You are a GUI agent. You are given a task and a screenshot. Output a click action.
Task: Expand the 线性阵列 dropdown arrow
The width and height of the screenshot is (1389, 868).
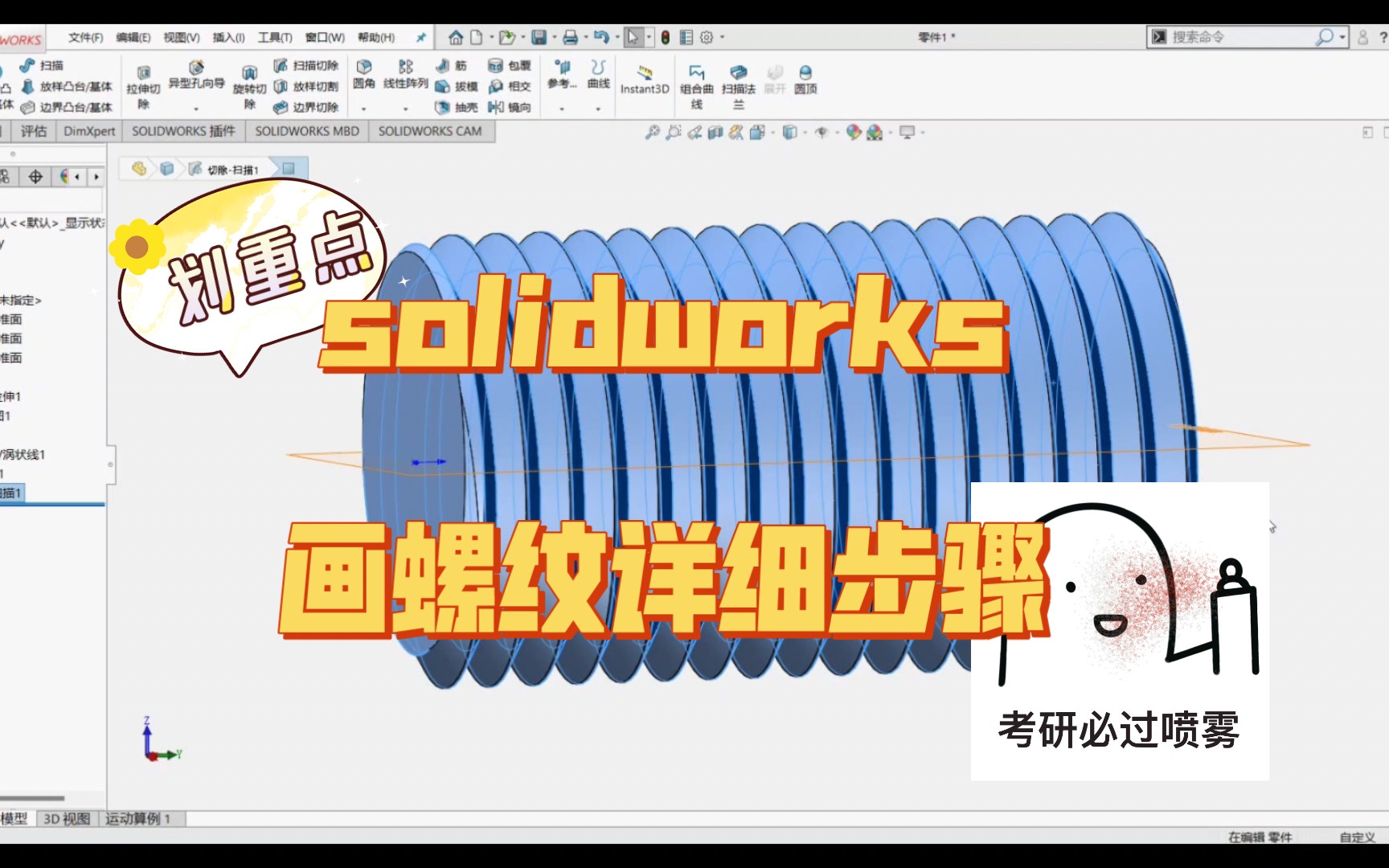coord(406,108)
